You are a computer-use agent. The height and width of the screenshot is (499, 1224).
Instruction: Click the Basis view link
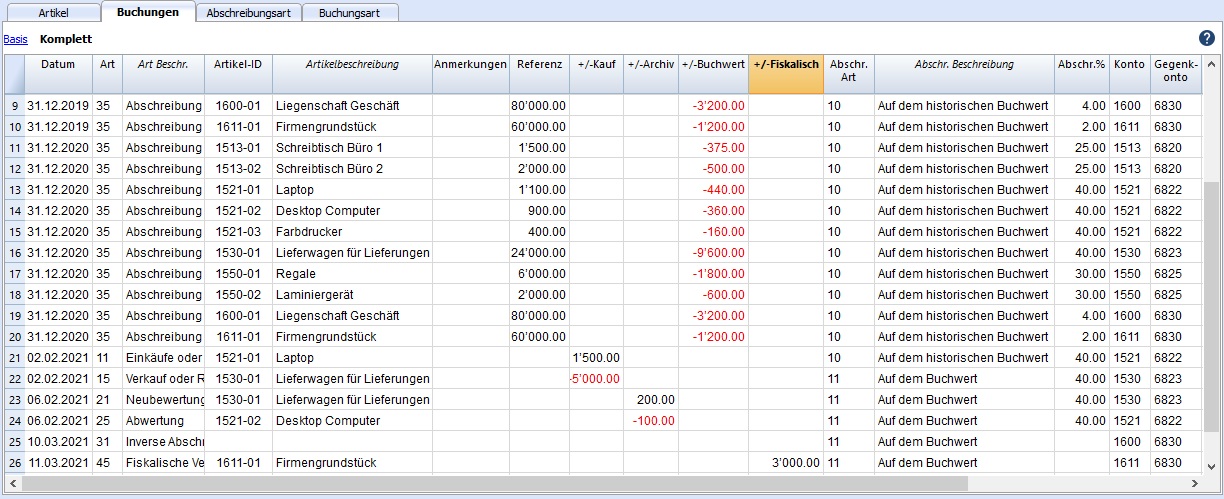[15, 40]
